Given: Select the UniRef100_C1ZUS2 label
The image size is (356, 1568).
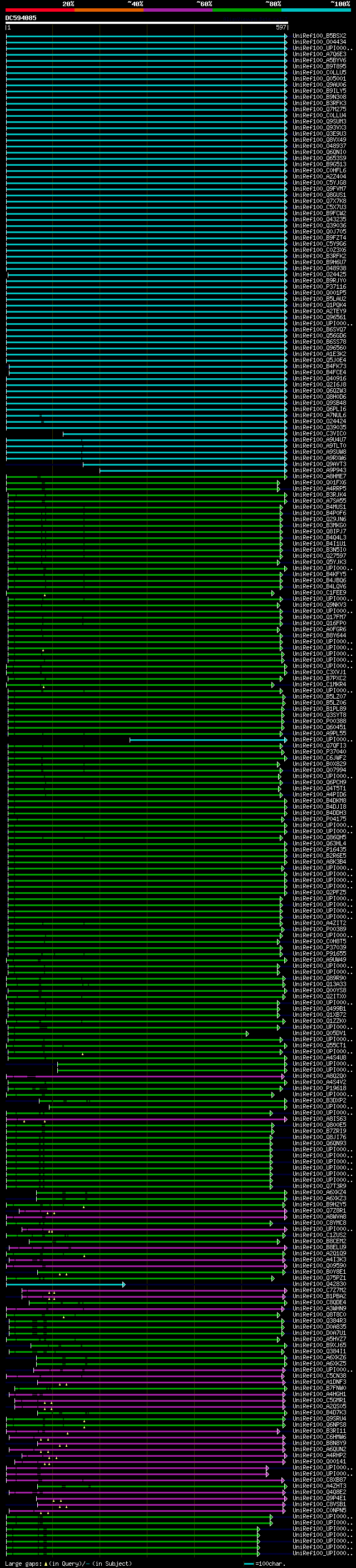Looking at the screenshot, I should pyautogui.click(x=319, y=1235).
